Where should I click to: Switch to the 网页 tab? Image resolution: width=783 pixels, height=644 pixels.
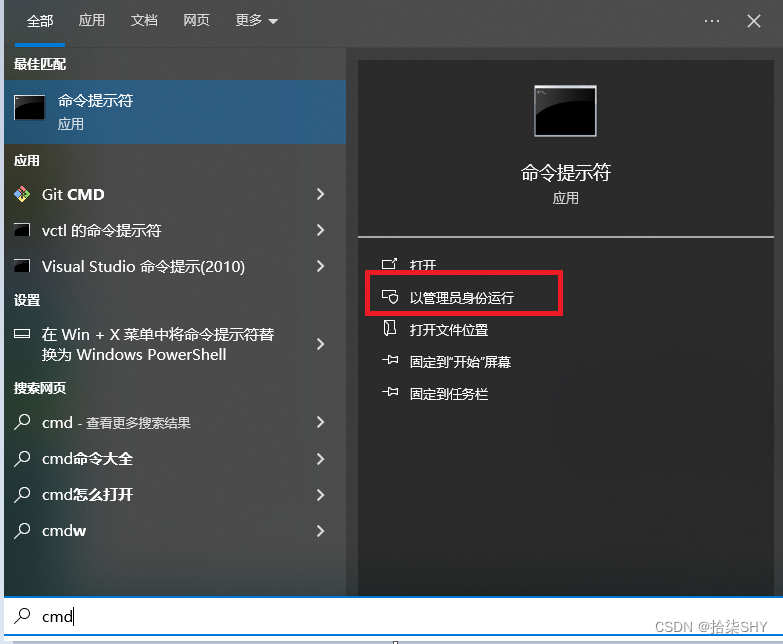196,21
